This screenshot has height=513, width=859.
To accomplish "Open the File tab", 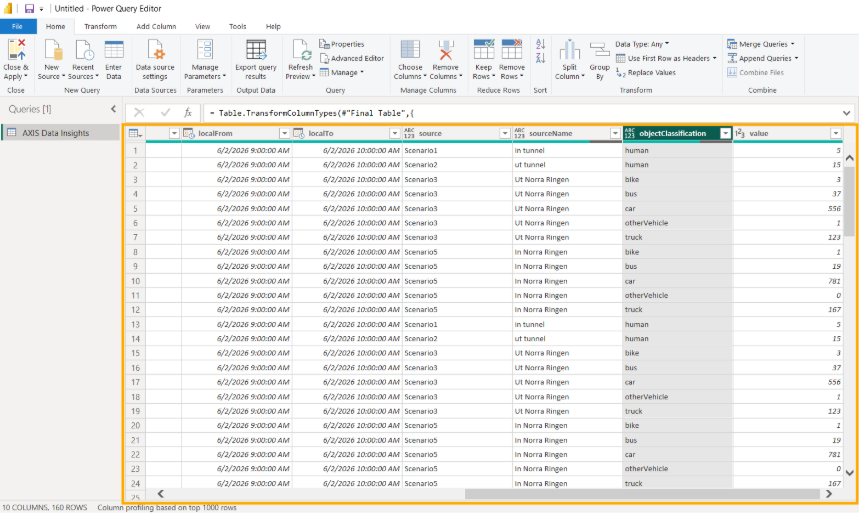I will pyautogui.click(x=18, y=26).
